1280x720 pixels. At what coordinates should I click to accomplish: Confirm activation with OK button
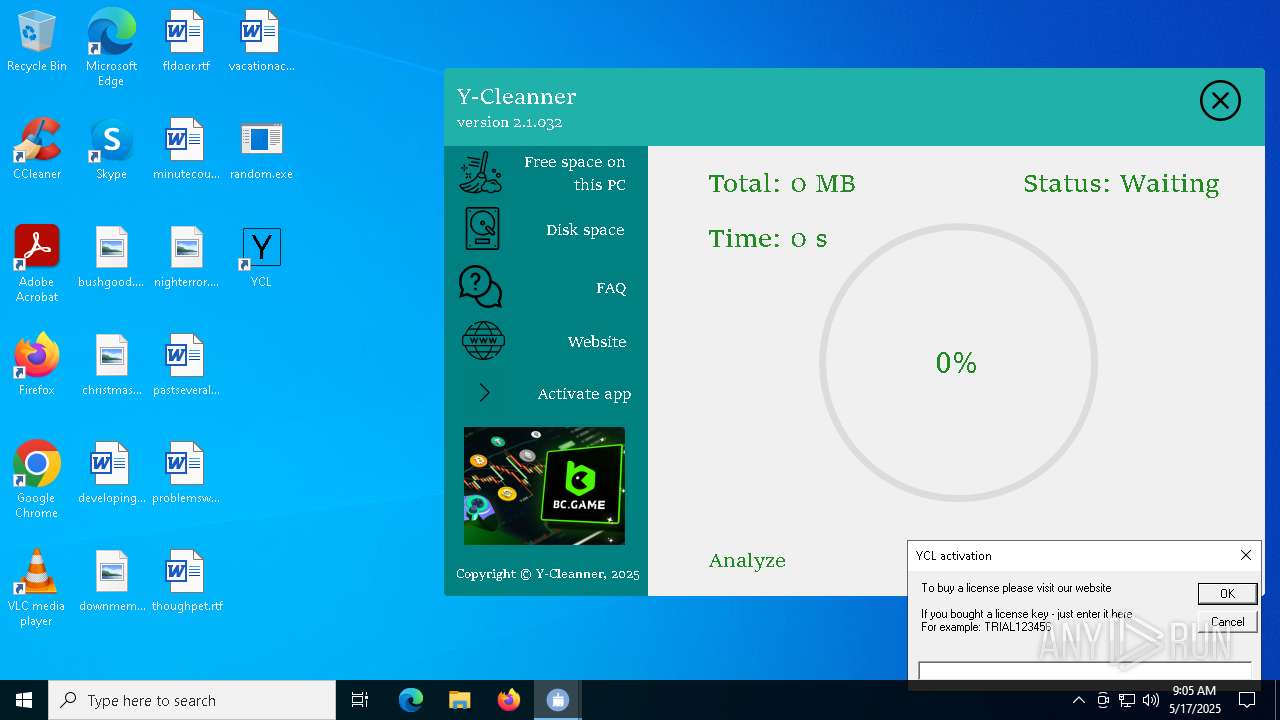pyautogui.click(x=1227, y=593)
